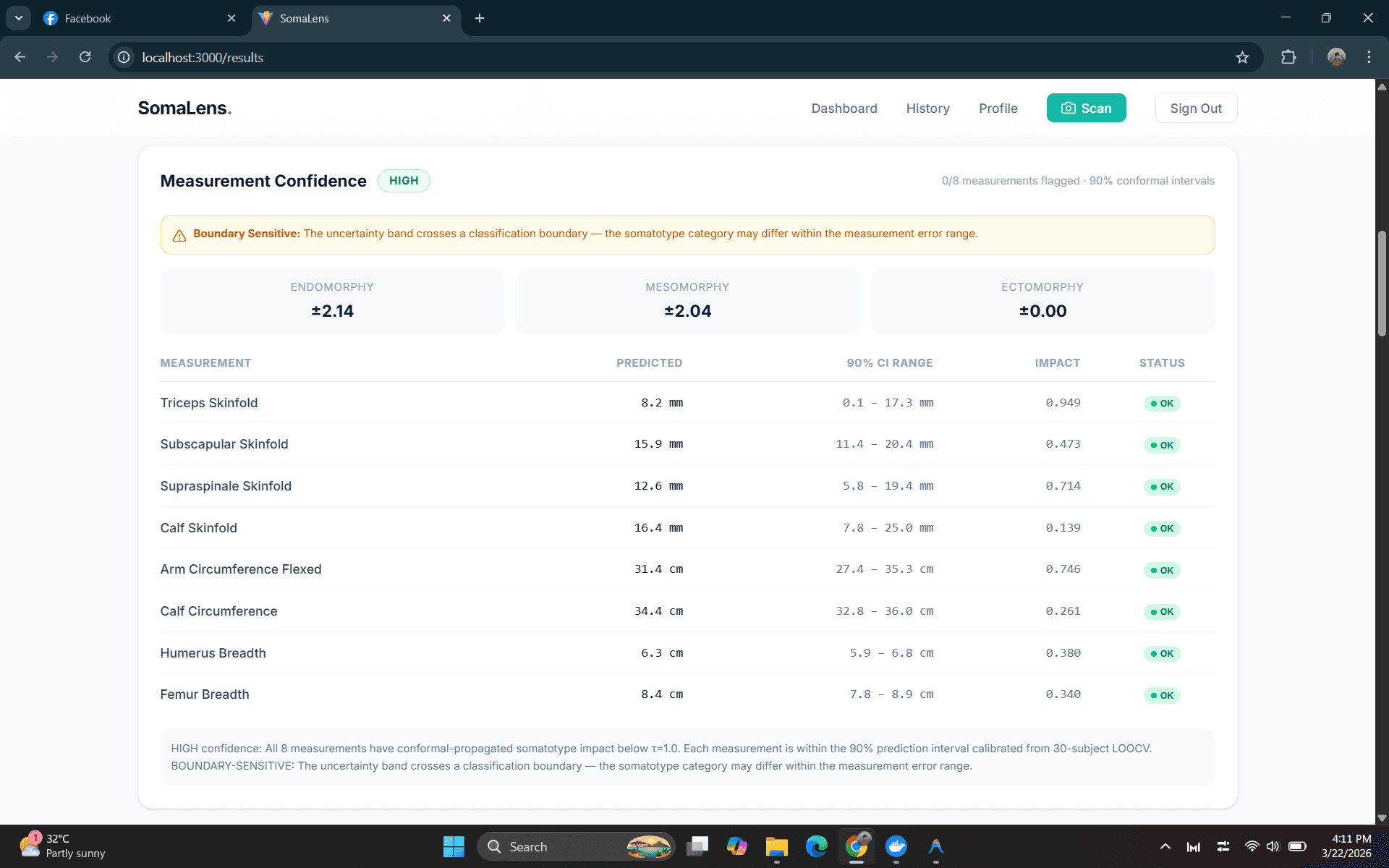The width and height of the screenshot is (1389, 868).
Task: Open the taskbar clock and calendar
Action: click(x=1346, y=846)
